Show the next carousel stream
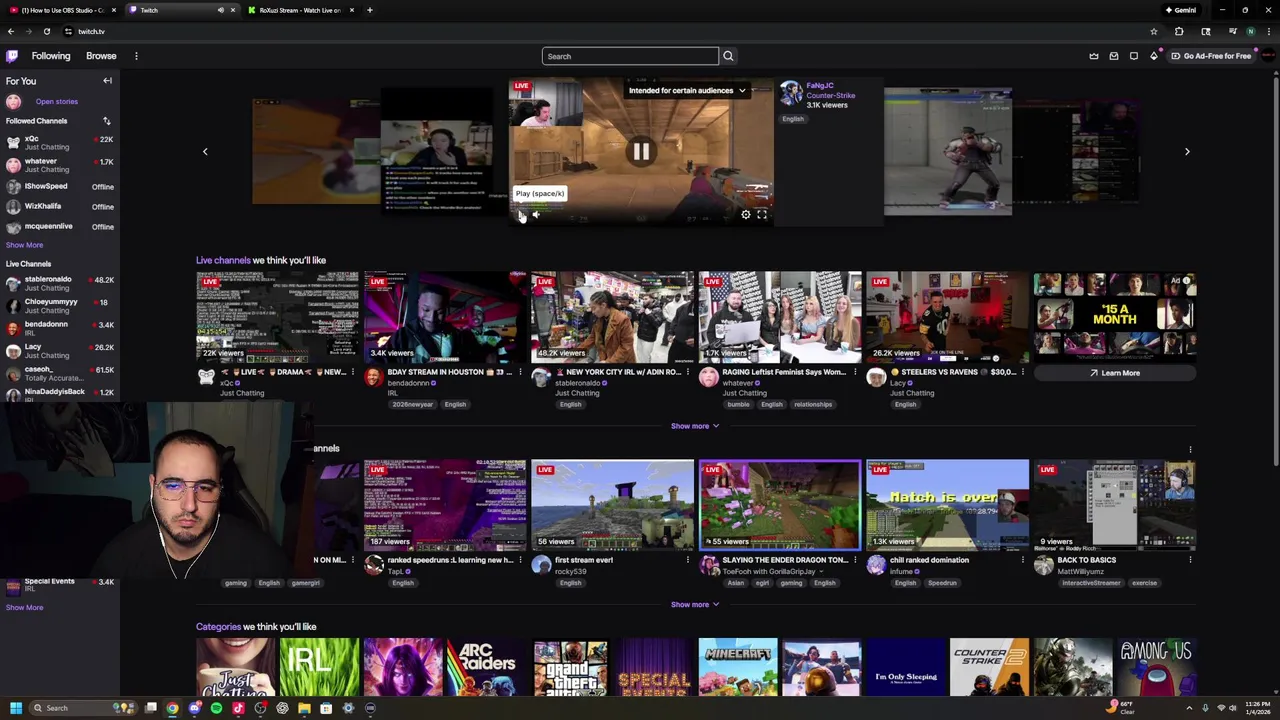The width and height of the screenshot is (1280, 720). point(1187,152)
